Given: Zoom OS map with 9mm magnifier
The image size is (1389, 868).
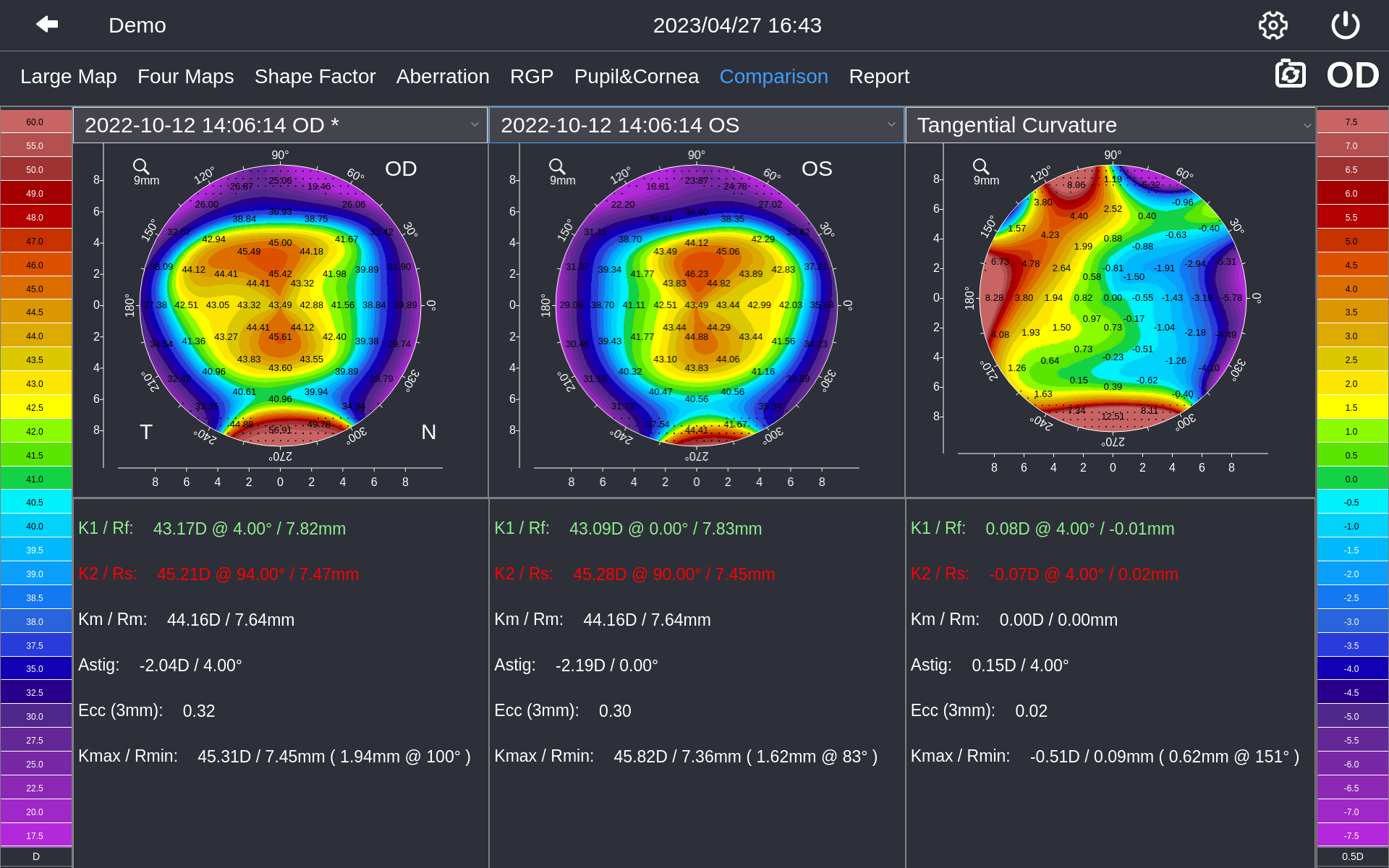Looking at the screenshot, I should pos(561,172).
